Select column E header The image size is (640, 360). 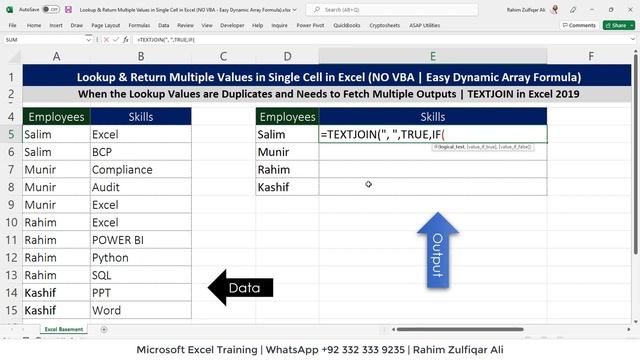pos(433,56)
